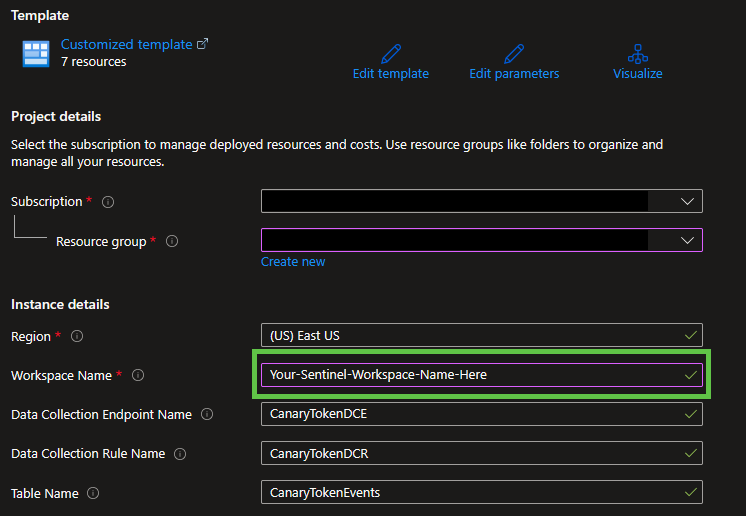The image size is (746, 516).
Task: Click the 'Resource group' label
Action: pos(101,242)
